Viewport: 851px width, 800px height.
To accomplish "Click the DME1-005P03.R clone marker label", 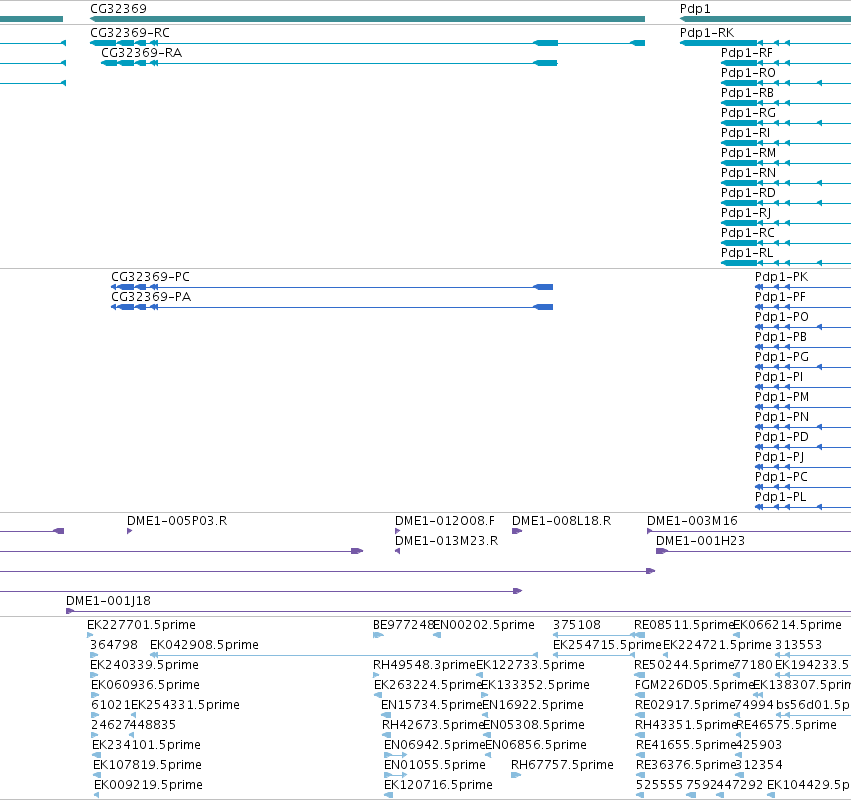I will coord(177,521).
